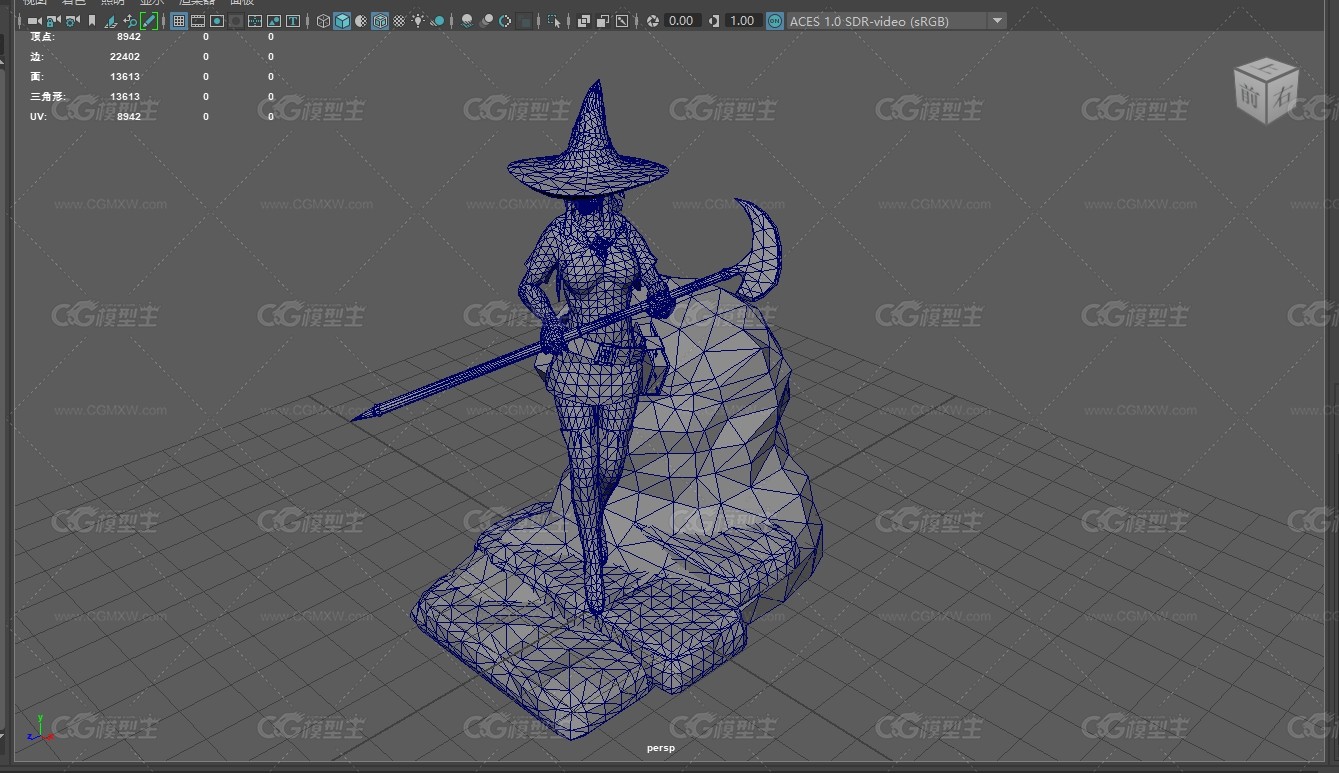This screenshot has width=1339, height=773.
Task: Toggle the X-Ray Joints icon
Action: click(621, 20)
